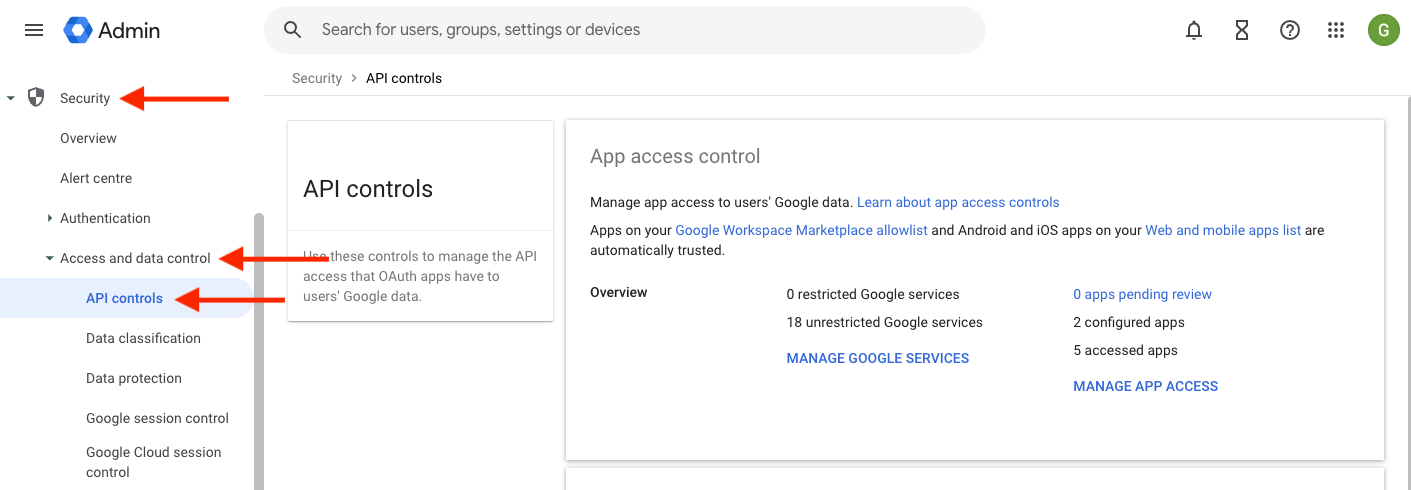Click the sidebar vertical scrollbar

click(259, 350)
